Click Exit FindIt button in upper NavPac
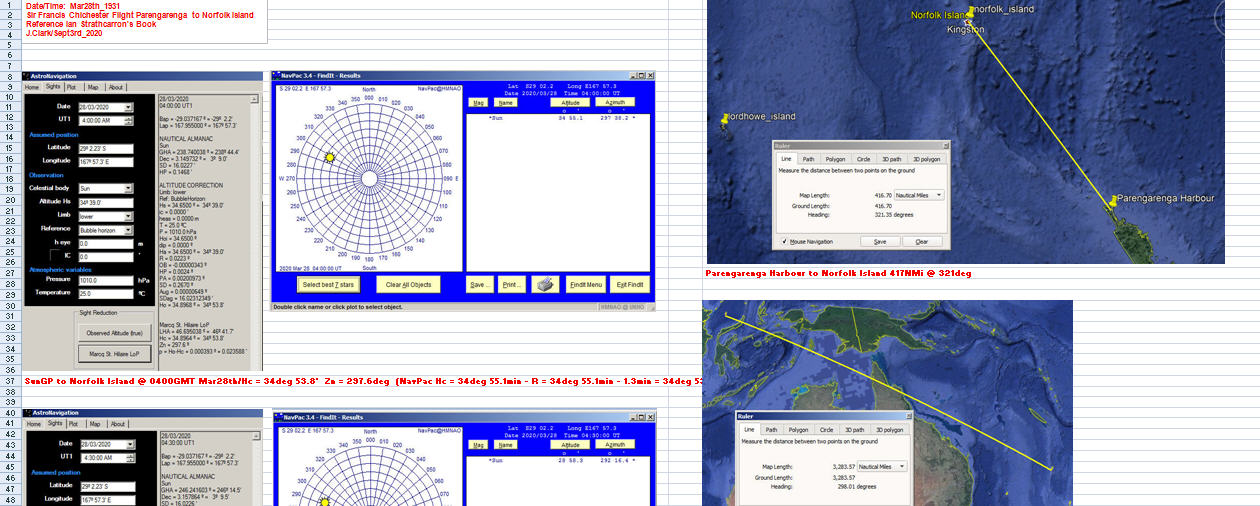The height and width of the screenshot is (506, 1260). (x=630, y=285)
